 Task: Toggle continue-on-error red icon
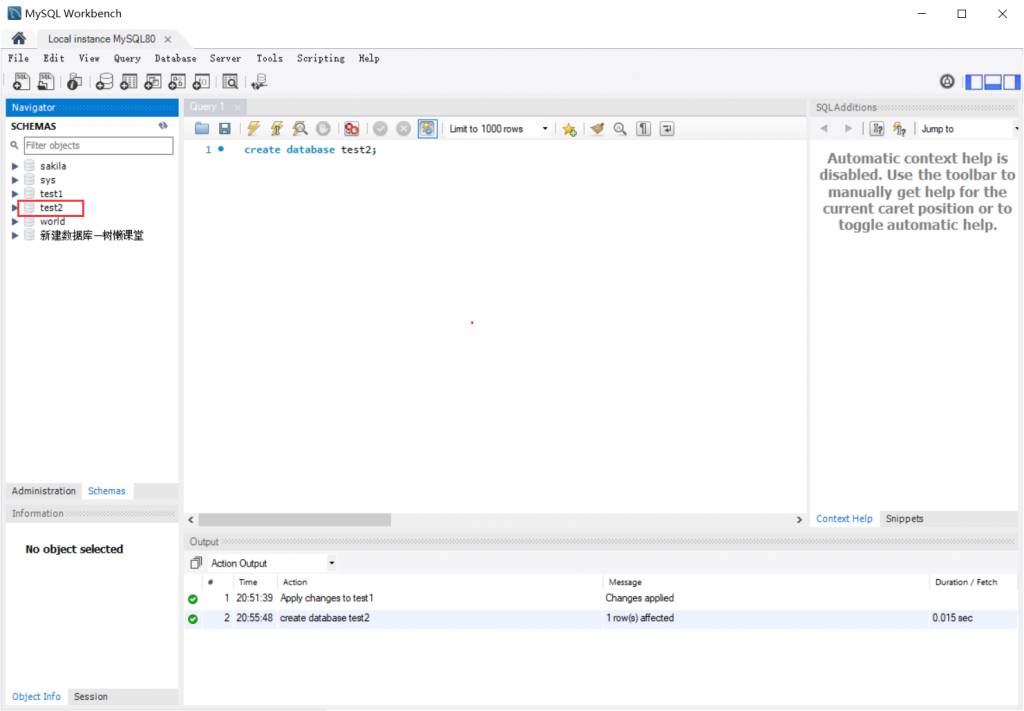point(351,129)
